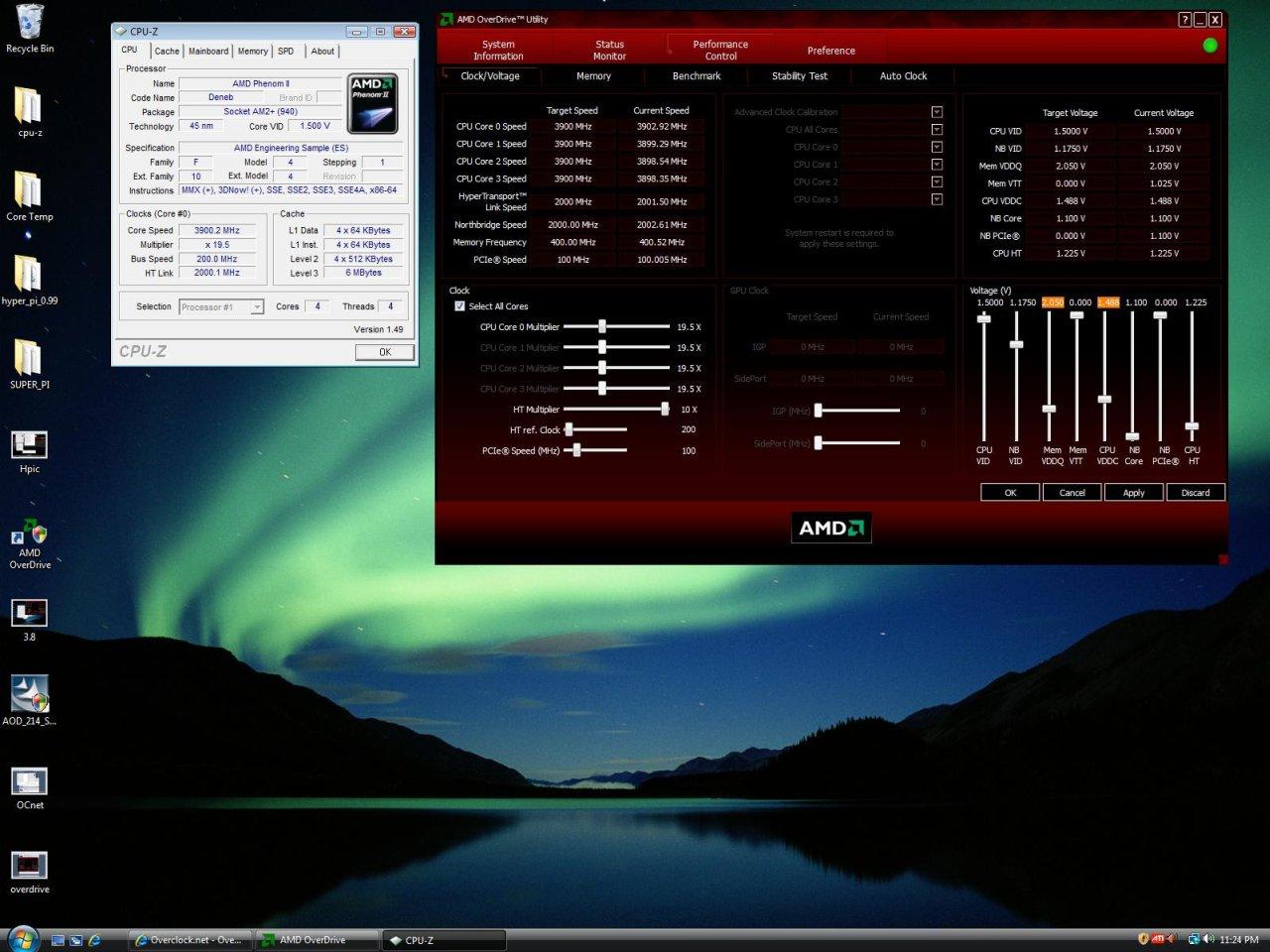Click the CPU VID target voltage field
This screenshot has height=952, width=1270.
tap(1070, 131)
